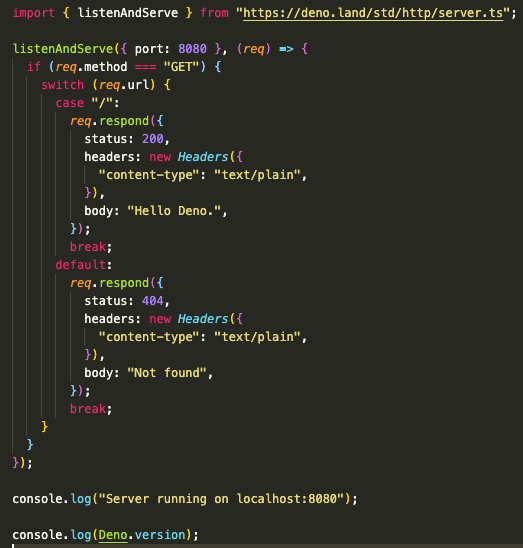
Task: Click 'respond' in the call following default:
Action: point(124,283)
